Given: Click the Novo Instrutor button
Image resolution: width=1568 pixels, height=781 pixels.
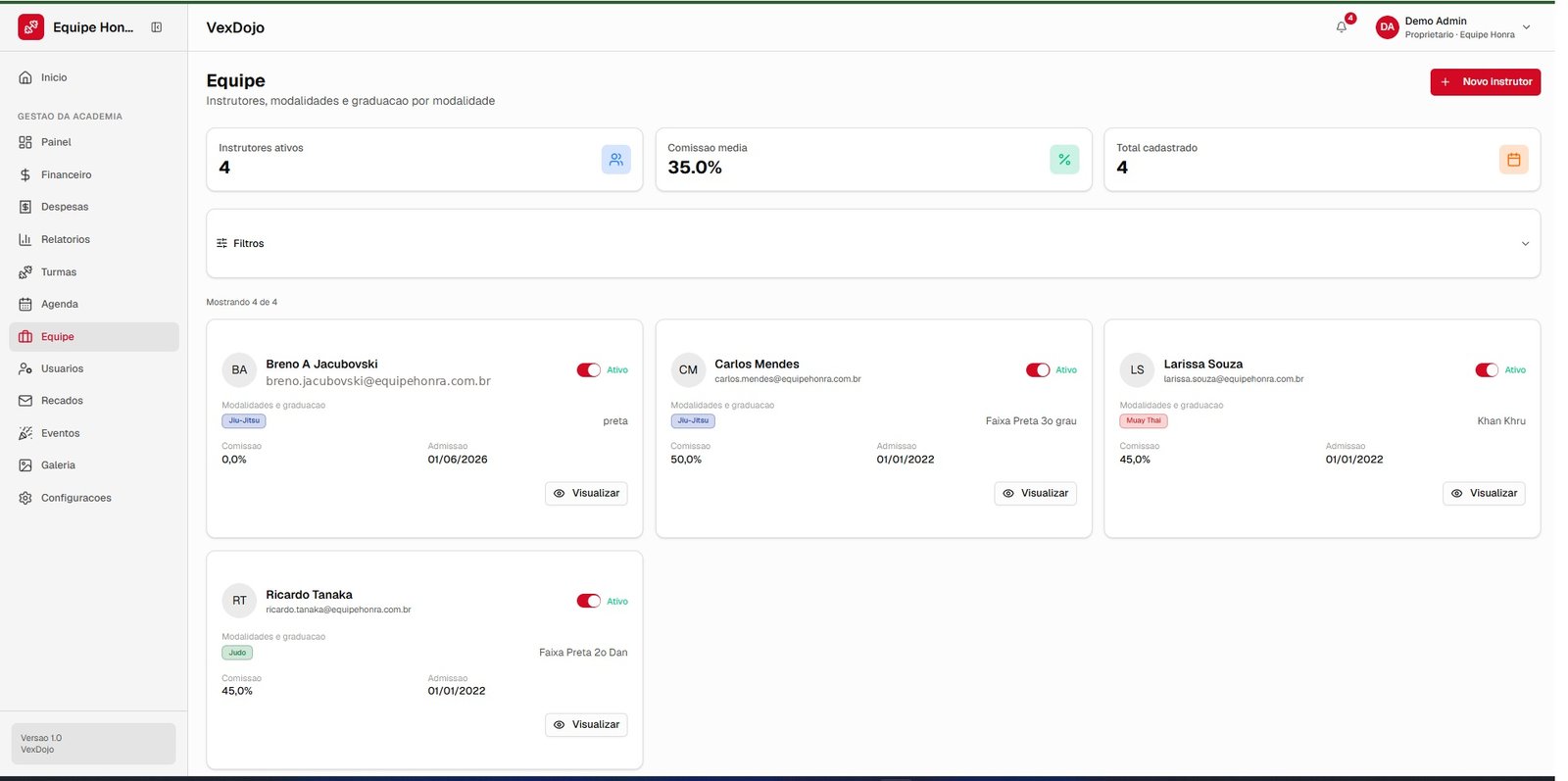Looking at the screenshot, I should point(1485,82).
